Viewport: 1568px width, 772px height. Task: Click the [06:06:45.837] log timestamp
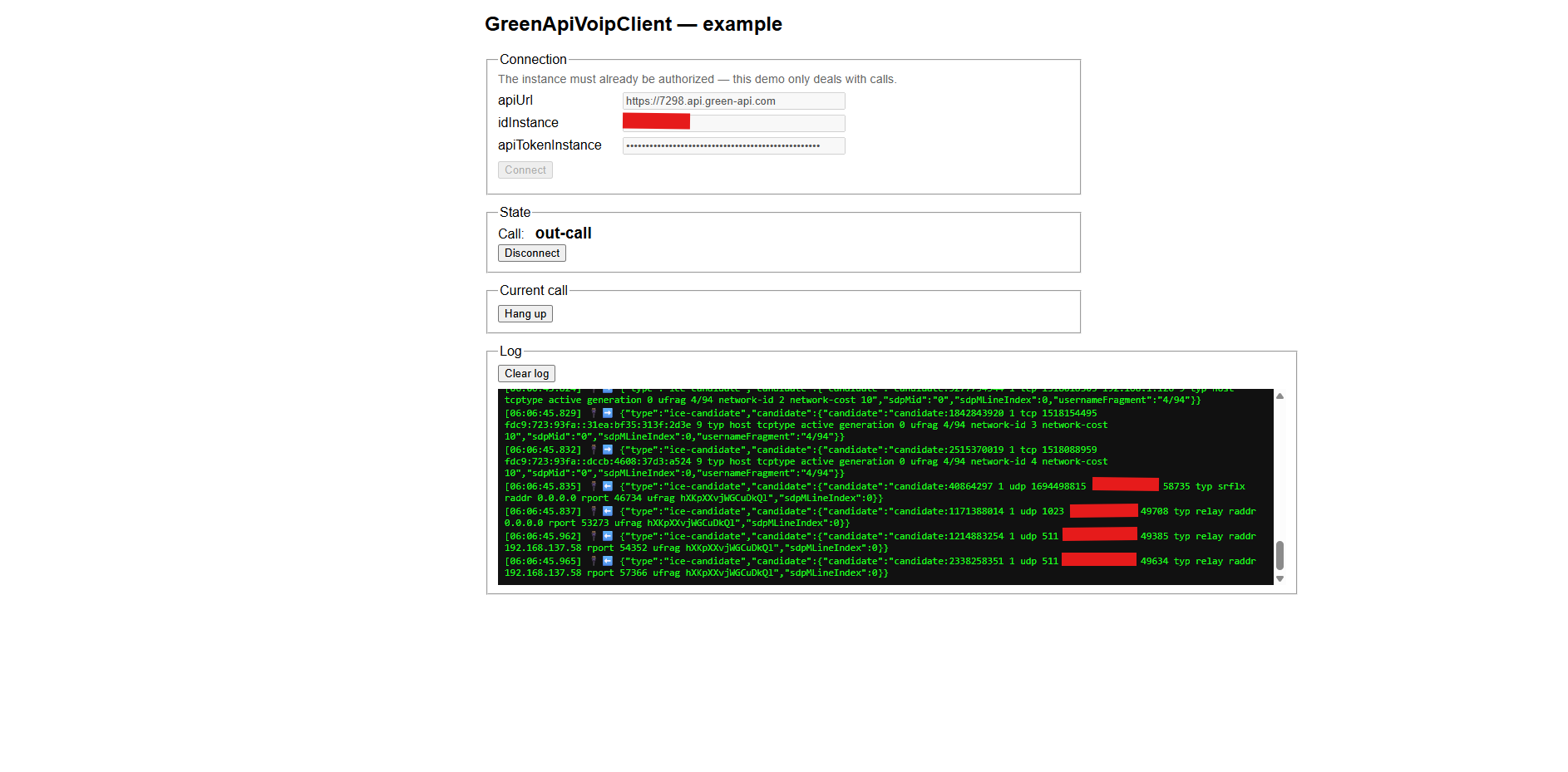(543, 511)
